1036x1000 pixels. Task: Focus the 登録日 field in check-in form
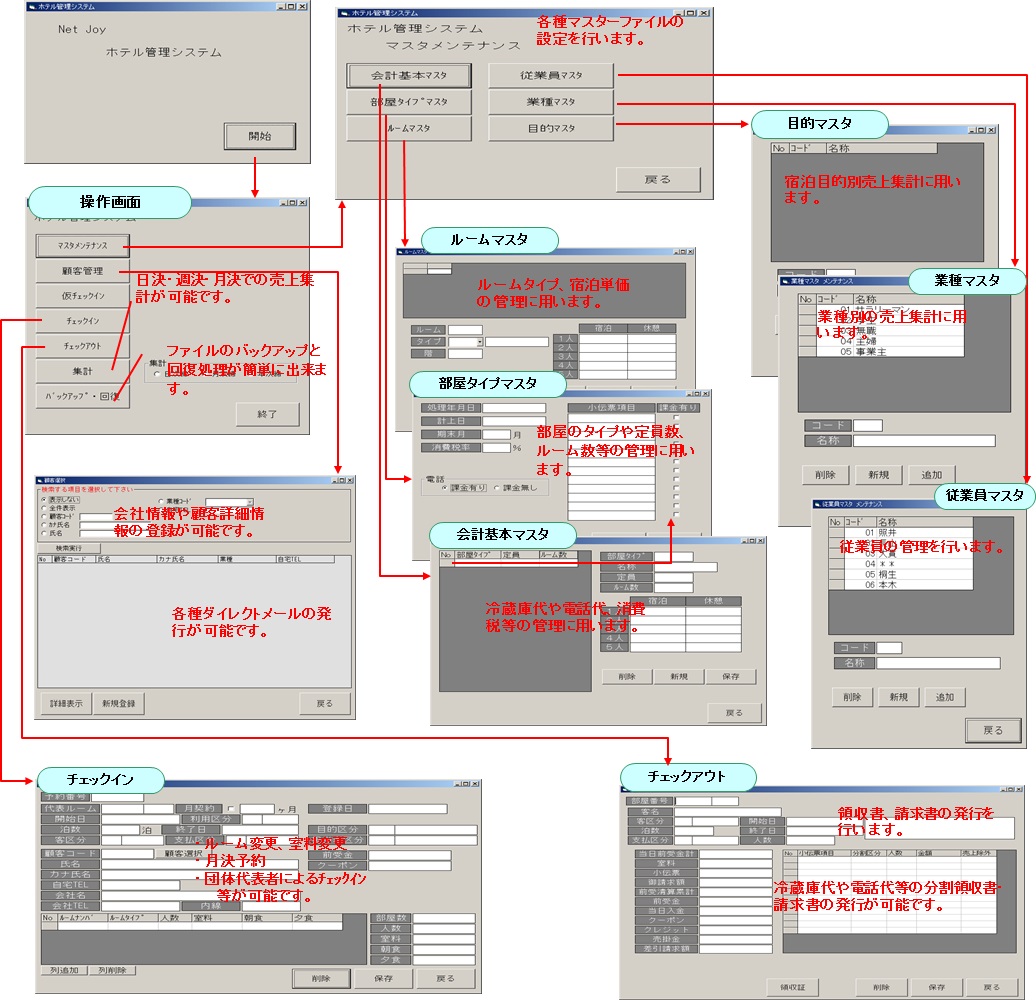pyautogui.click(x=408, y=808)
